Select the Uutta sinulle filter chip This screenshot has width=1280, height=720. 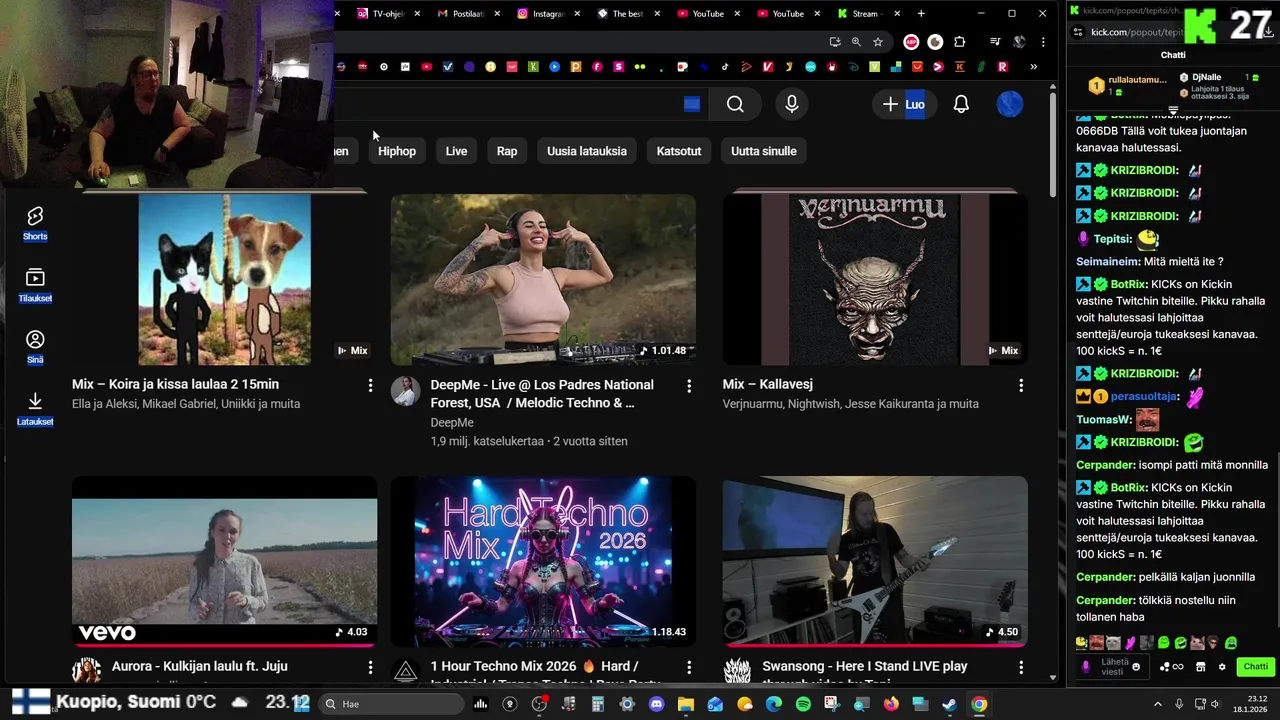tap(764, 151)
